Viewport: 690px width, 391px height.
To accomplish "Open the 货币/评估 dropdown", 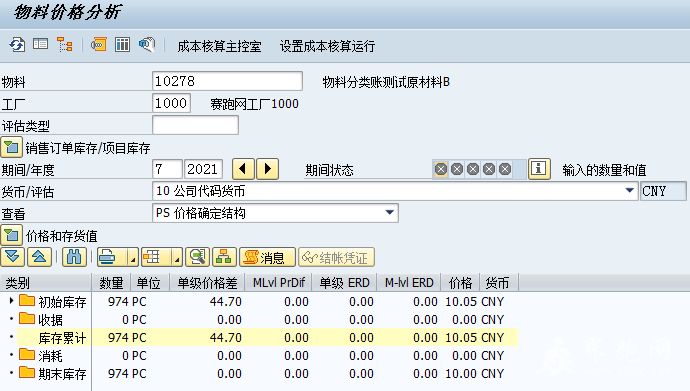I will click(630, 191).
